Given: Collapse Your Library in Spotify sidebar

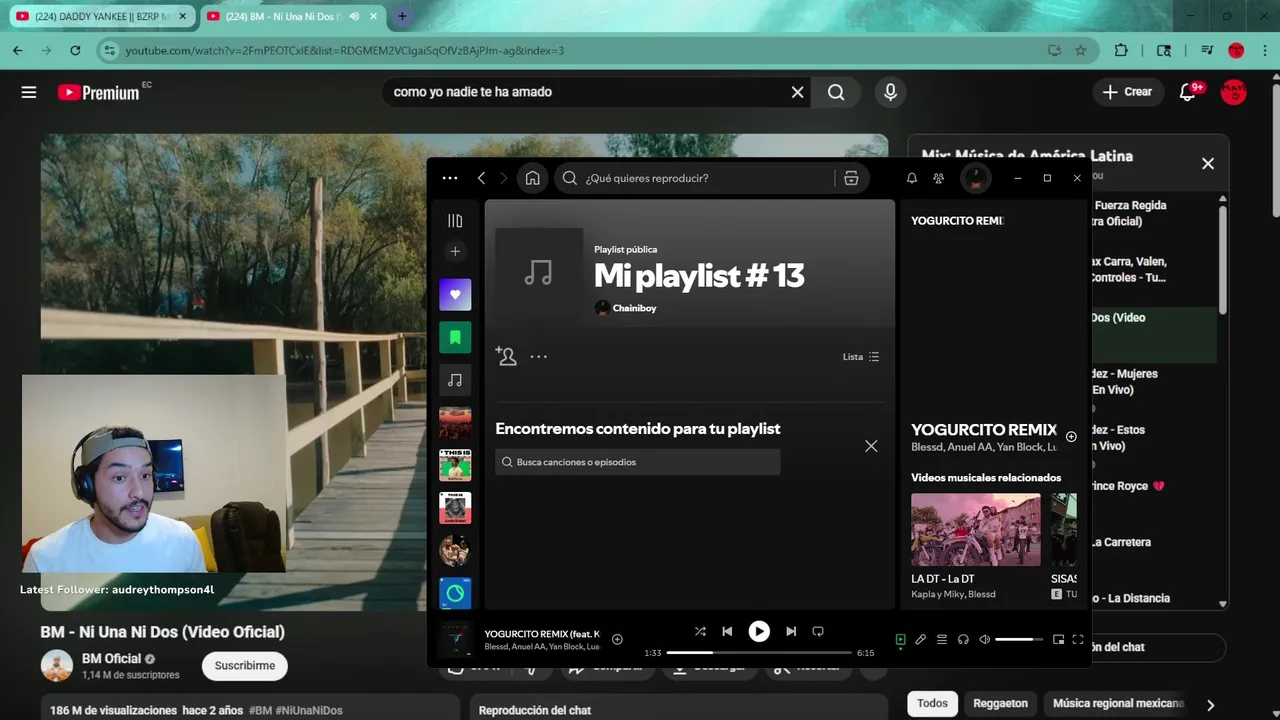Looking at the screenshot, I should pos(455,221).
